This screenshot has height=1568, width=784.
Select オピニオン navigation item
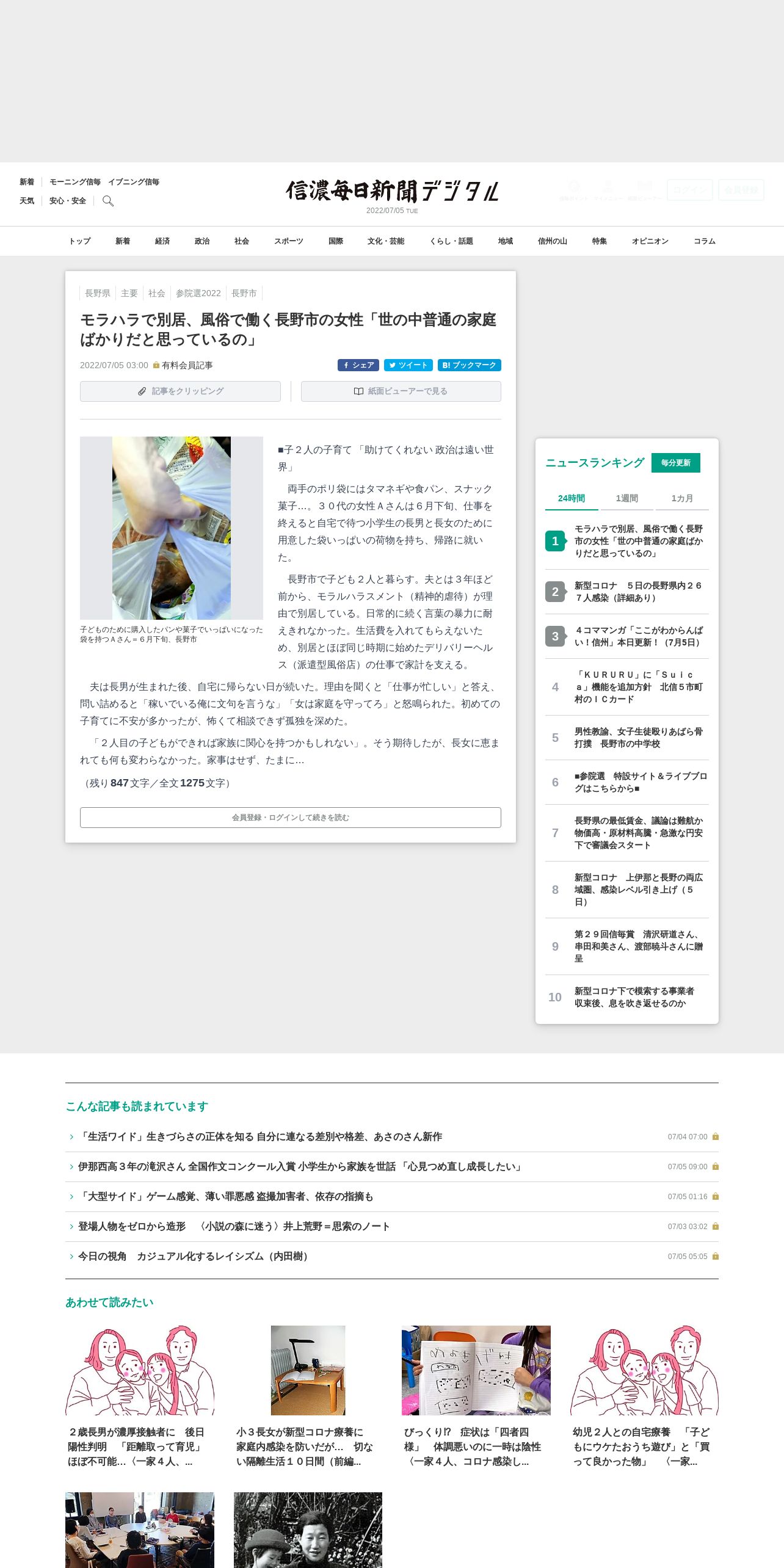(650, 241)
